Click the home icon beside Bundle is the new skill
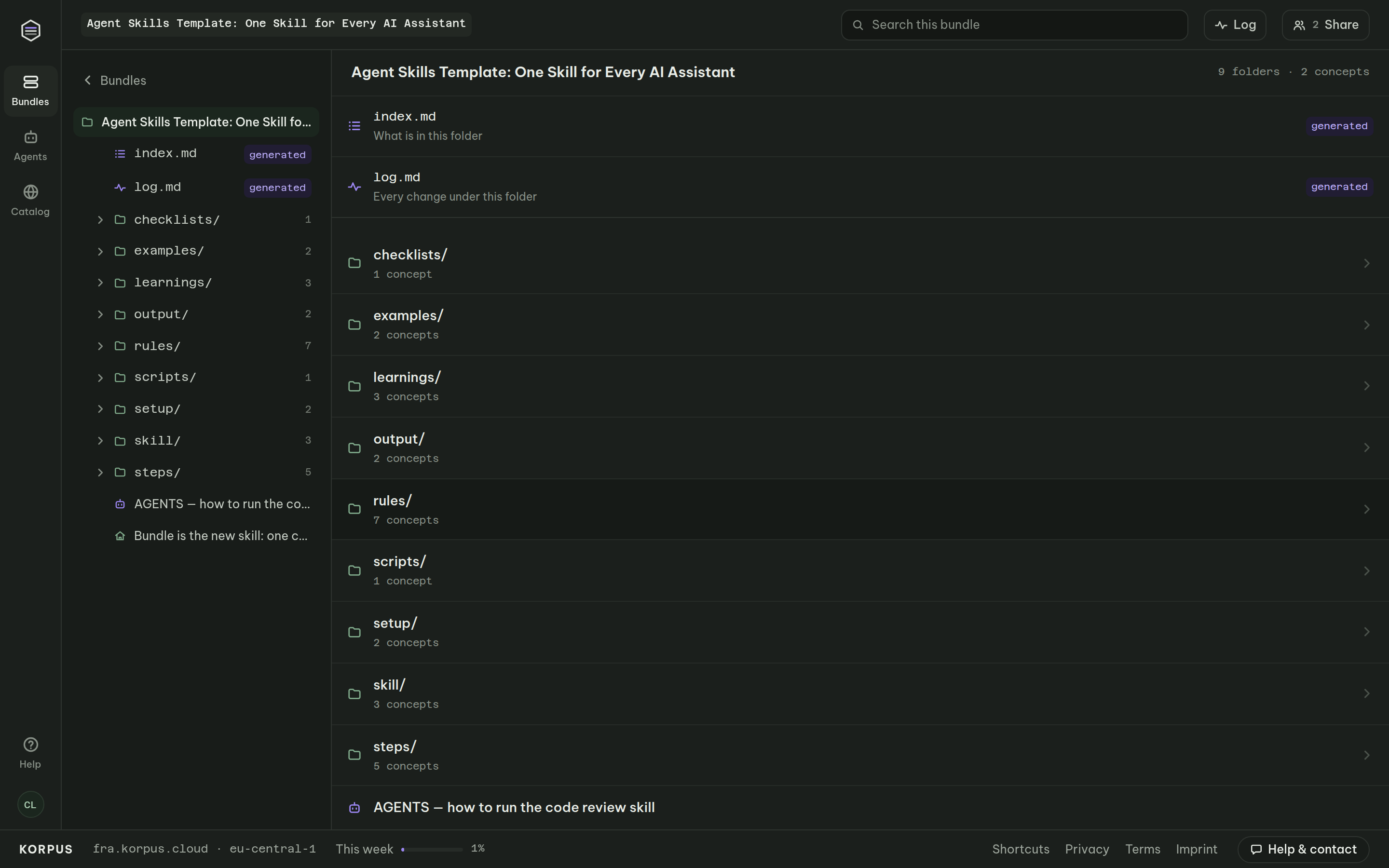This screenshot has width=1389, height=868. (x=120, y=536)
